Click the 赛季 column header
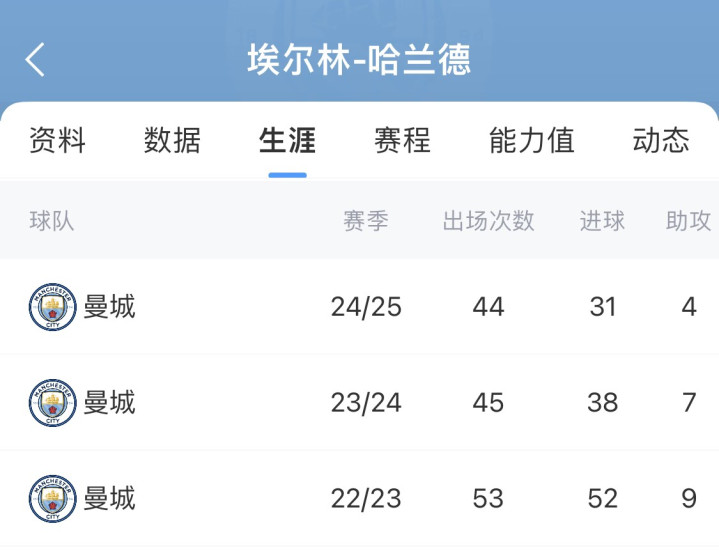This screenshot has width=719, height=558. point(366,221)
